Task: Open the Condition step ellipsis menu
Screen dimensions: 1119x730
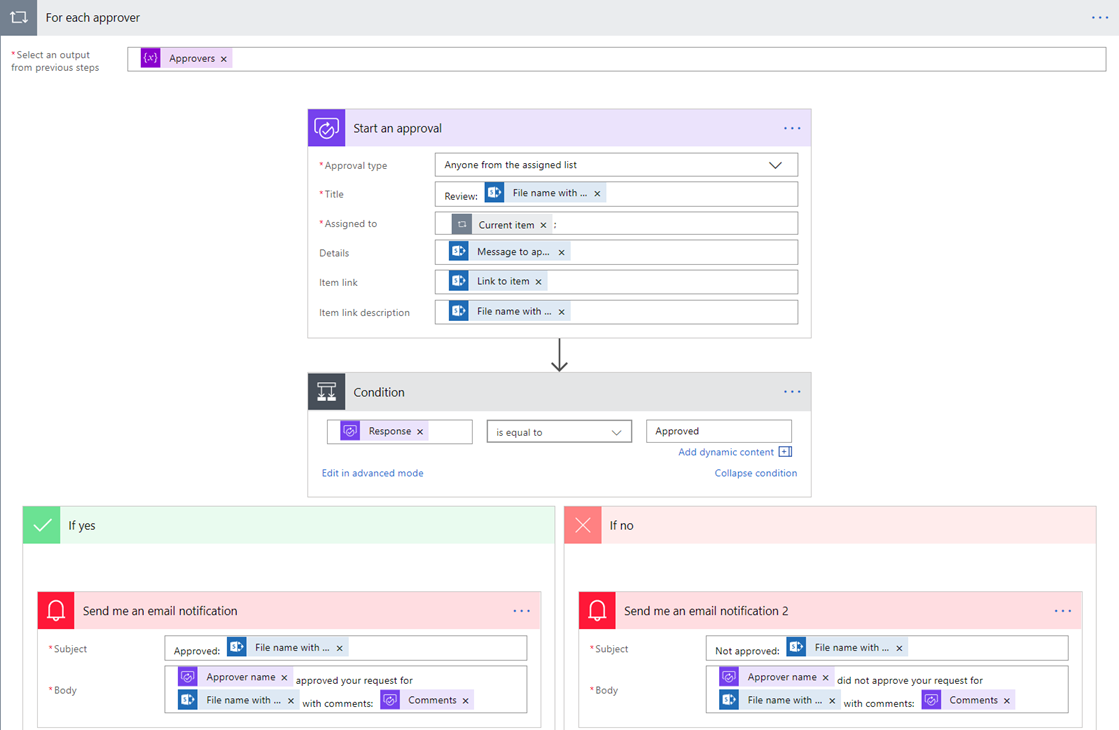Action: click(x=792, y=392)
